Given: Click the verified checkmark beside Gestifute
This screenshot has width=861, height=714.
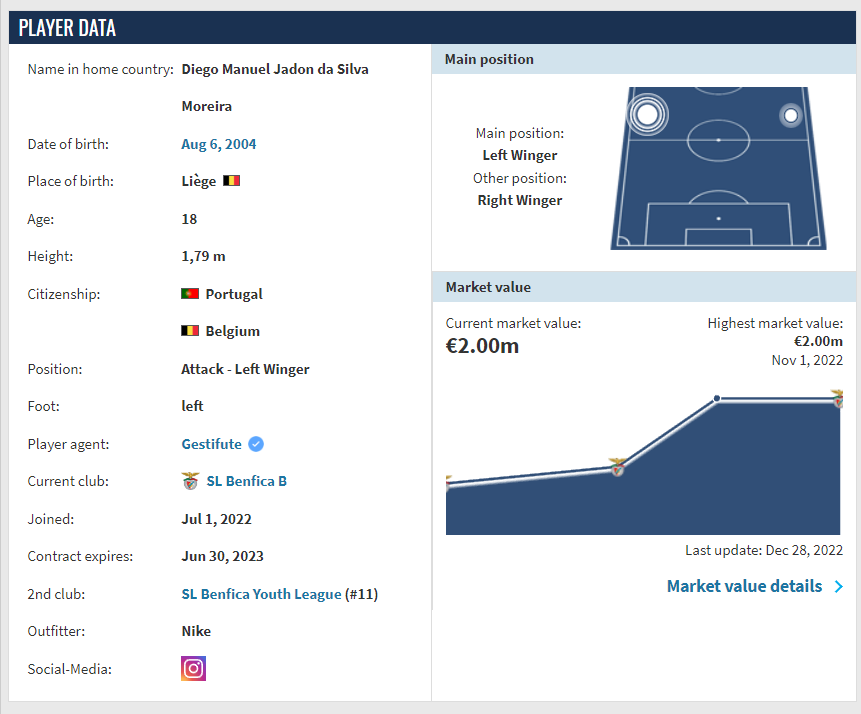Looking at the screenshot, I should tap(256, 444).
